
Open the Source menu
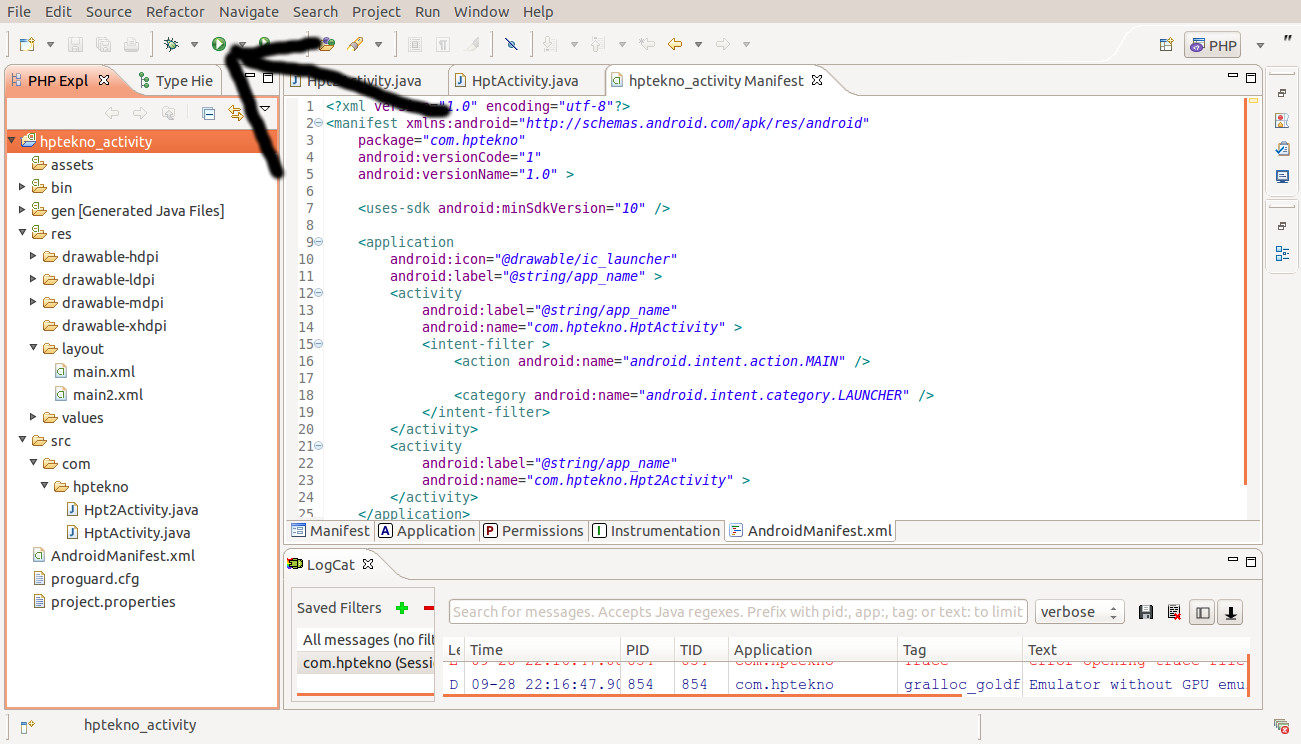pos(109,12)
